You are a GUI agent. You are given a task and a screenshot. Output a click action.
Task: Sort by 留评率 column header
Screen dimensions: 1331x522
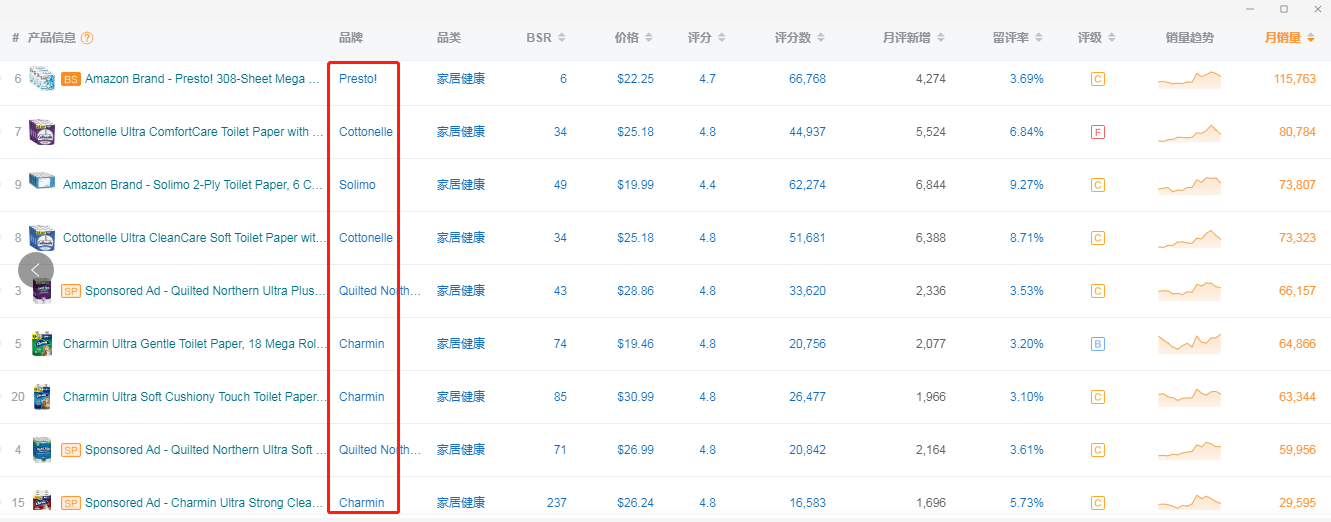1017,38
